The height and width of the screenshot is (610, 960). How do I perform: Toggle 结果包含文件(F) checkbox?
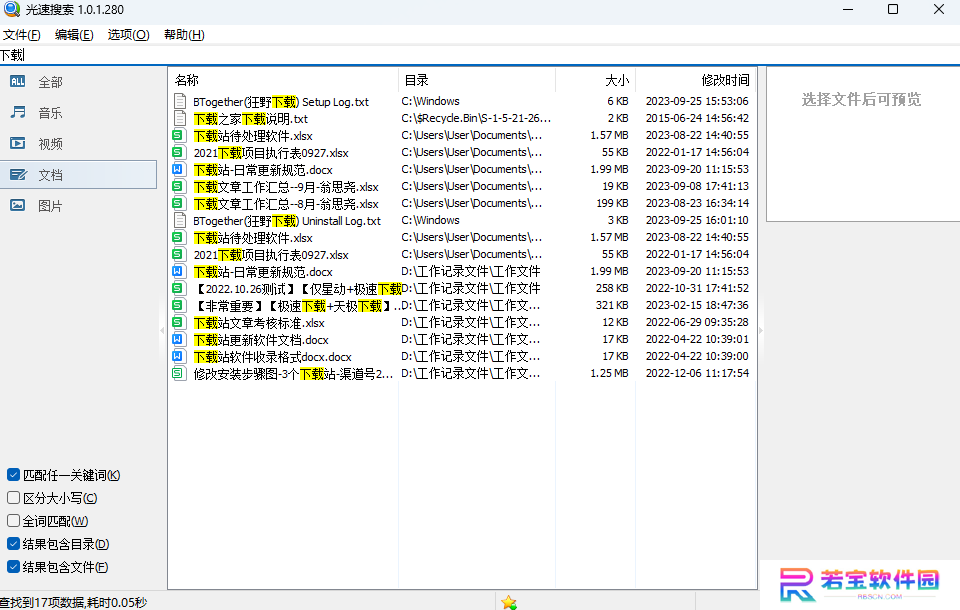[13, 567]
